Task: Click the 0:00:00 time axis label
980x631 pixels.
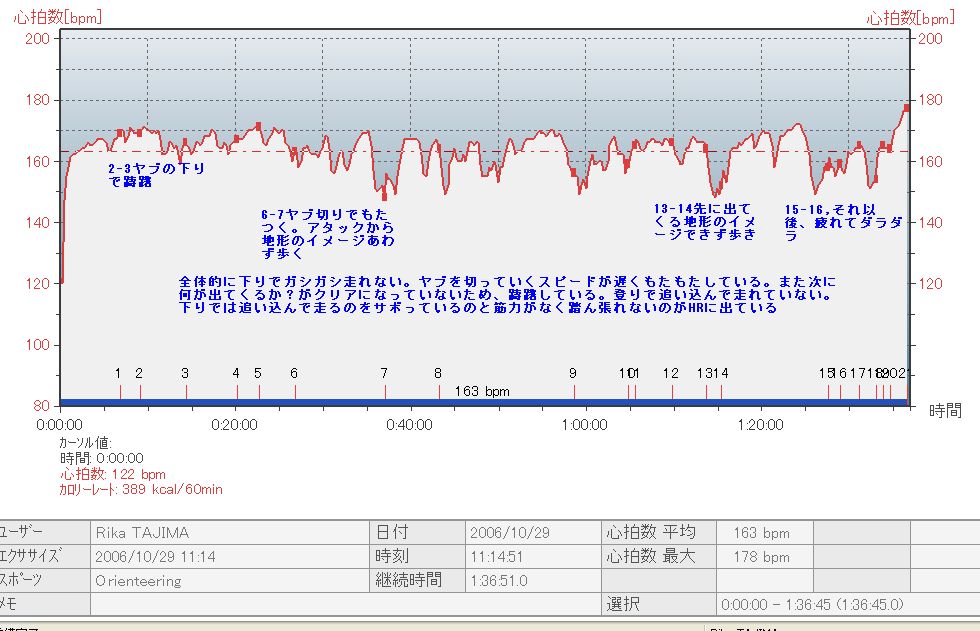Action: pyautogui.click(x=59, y=425)
